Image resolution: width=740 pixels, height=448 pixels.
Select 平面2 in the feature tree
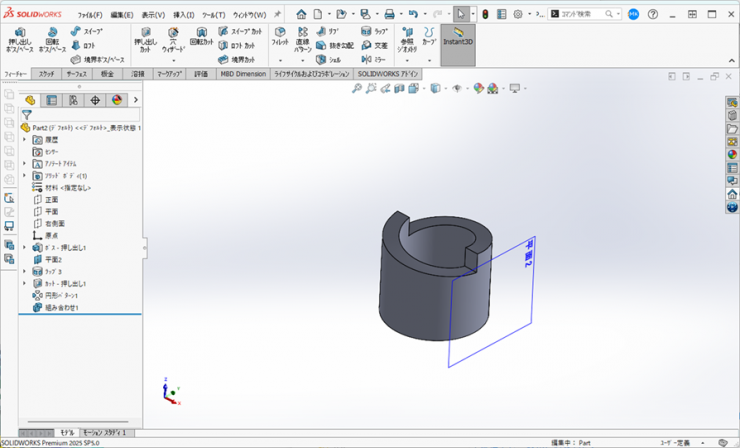click(53, 259)
